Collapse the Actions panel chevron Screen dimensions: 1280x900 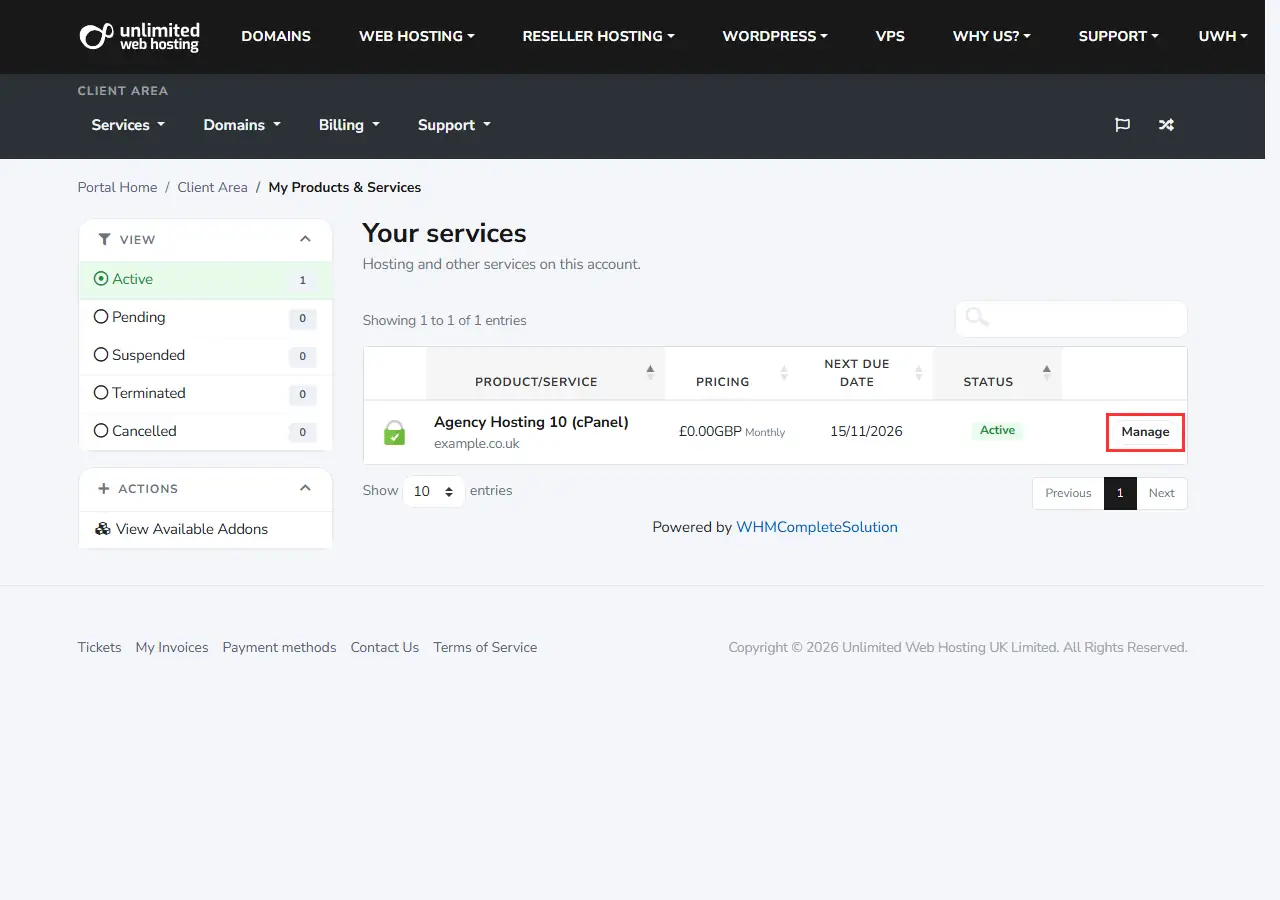[x=305, y=488]
